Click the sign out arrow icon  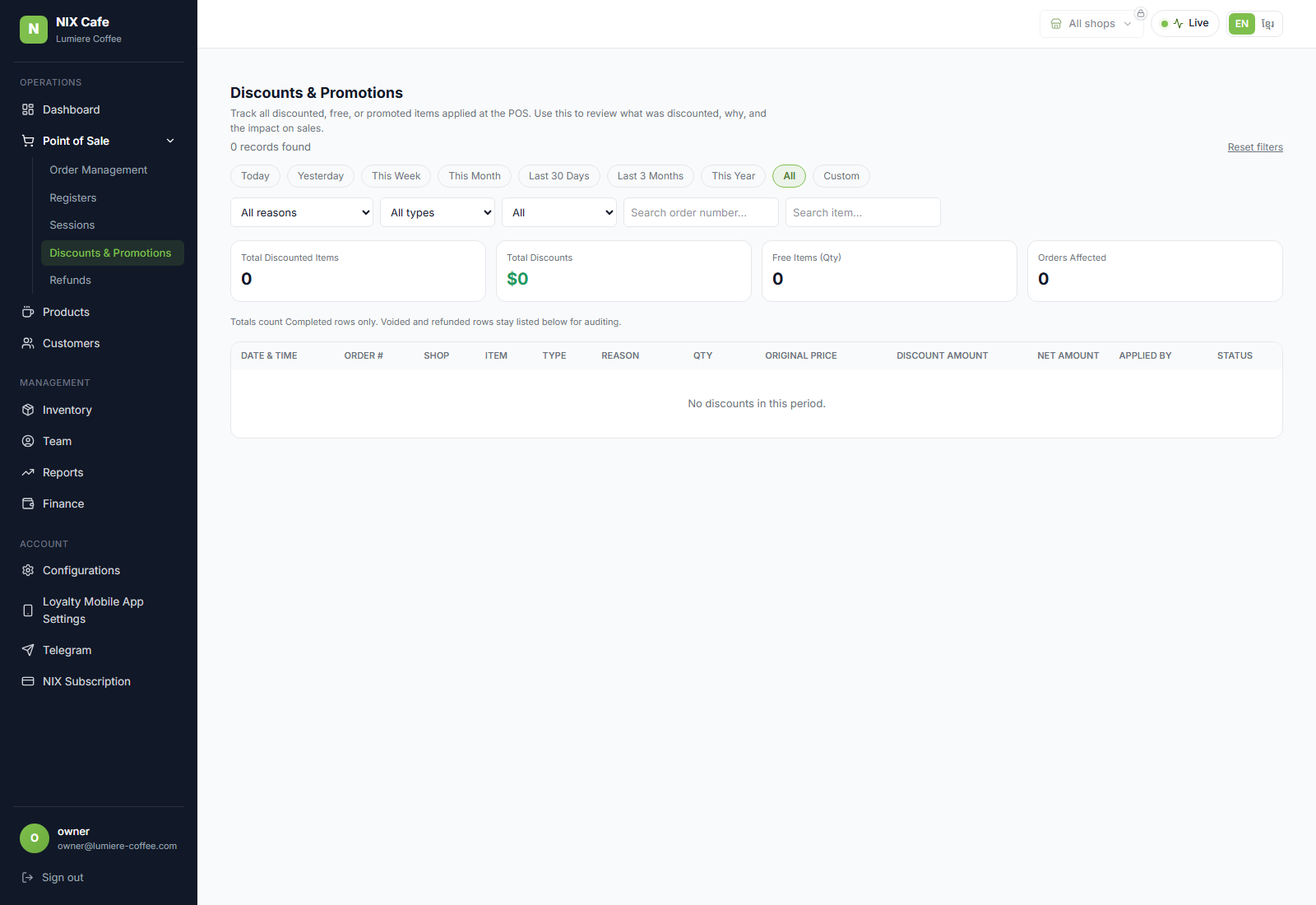click(x=27, y=877)
